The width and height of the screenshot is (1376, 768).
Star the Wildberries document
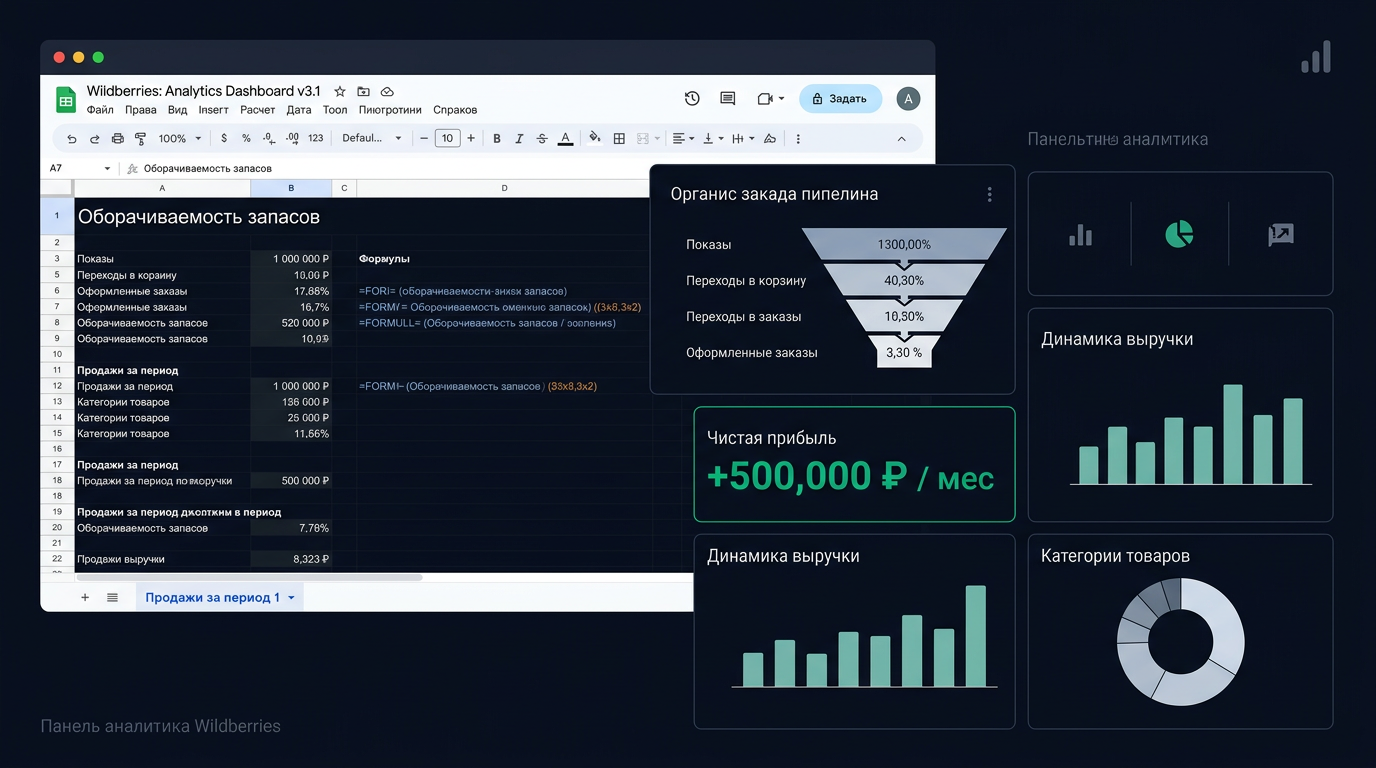pos(340,91)
